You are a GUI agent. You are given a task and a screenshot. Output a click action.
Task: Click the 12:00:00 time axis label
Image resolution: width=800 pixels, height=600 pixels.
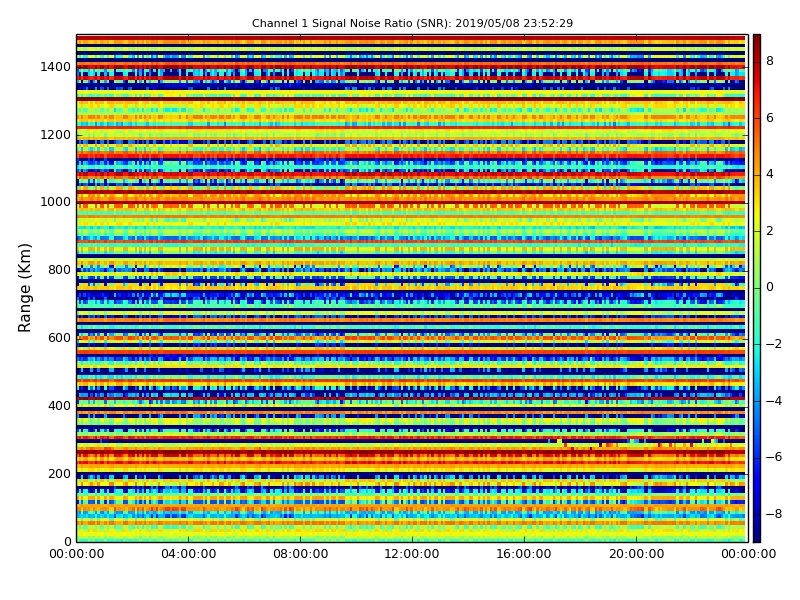click(x=412, y=554)
